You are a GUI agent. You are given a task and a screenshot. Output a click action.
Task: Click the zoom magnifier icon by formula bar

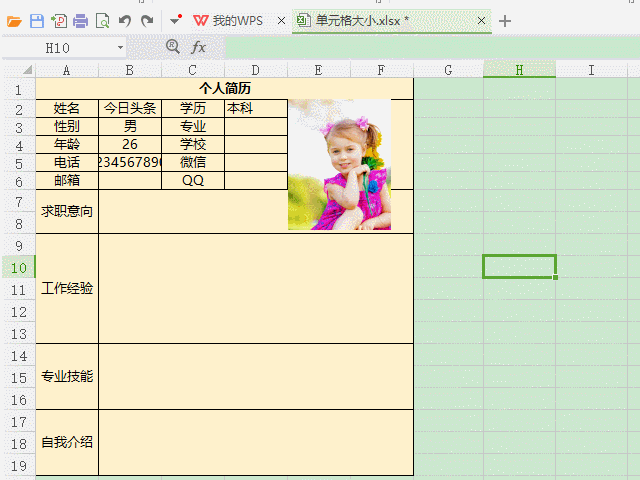(x=173, y=47)
